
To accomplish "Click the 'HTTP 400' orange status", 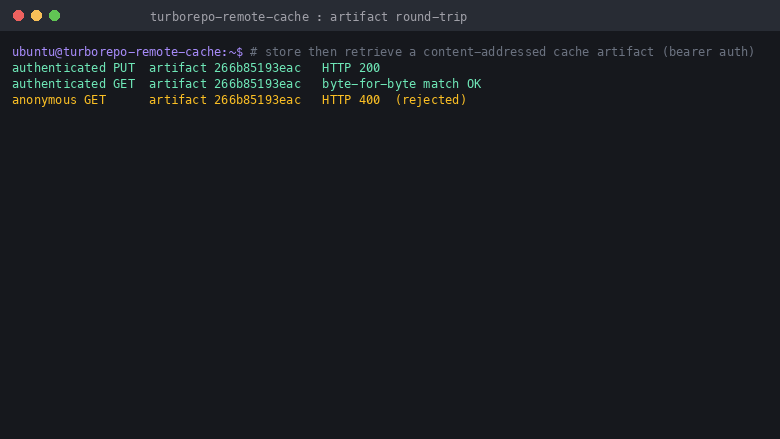I will 351,99.
